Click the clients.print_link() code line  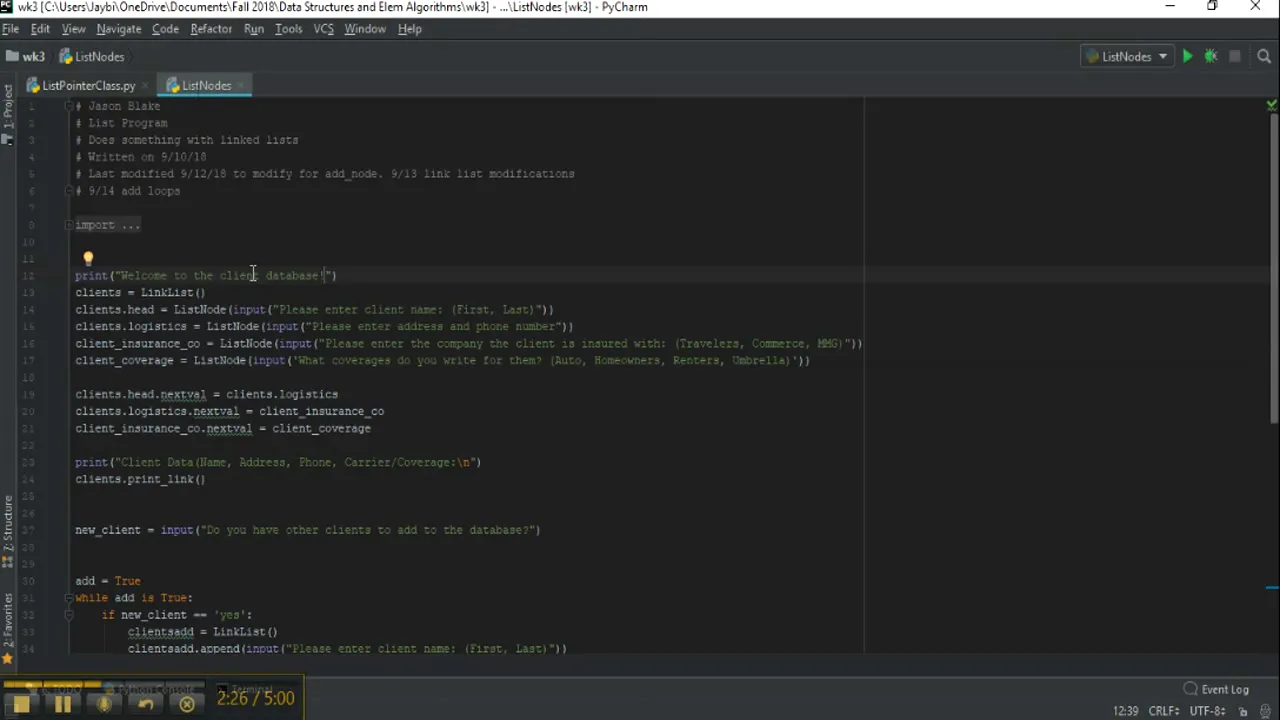(140, 479)
